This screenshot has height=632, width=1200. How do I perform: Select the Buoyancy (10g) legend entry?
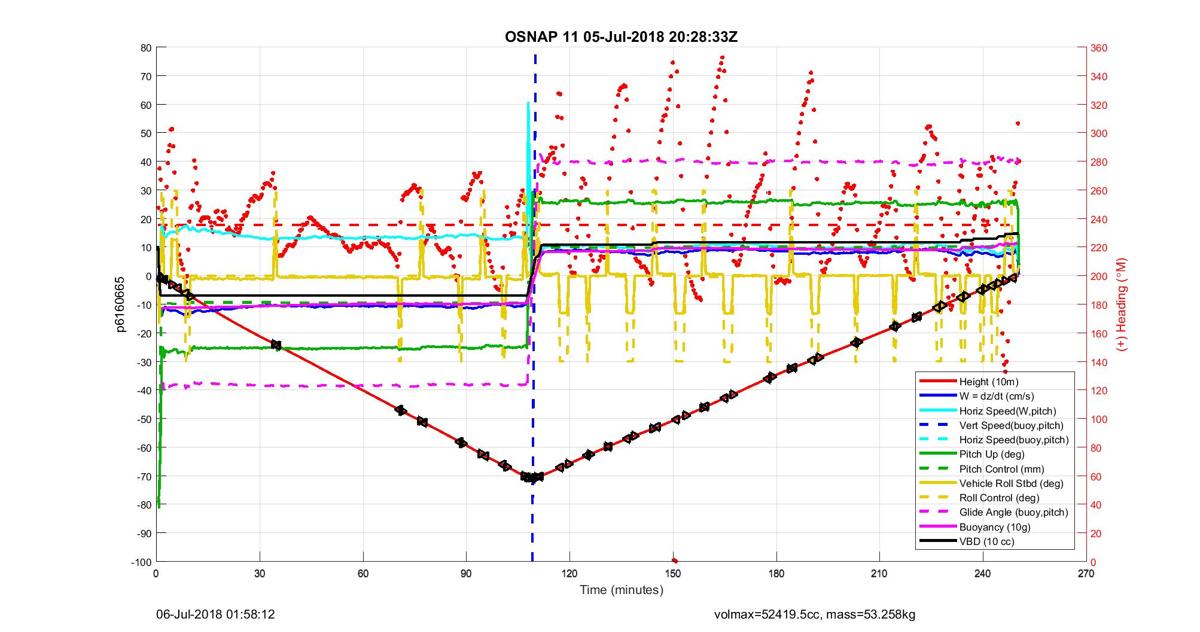tap(996, 527)
